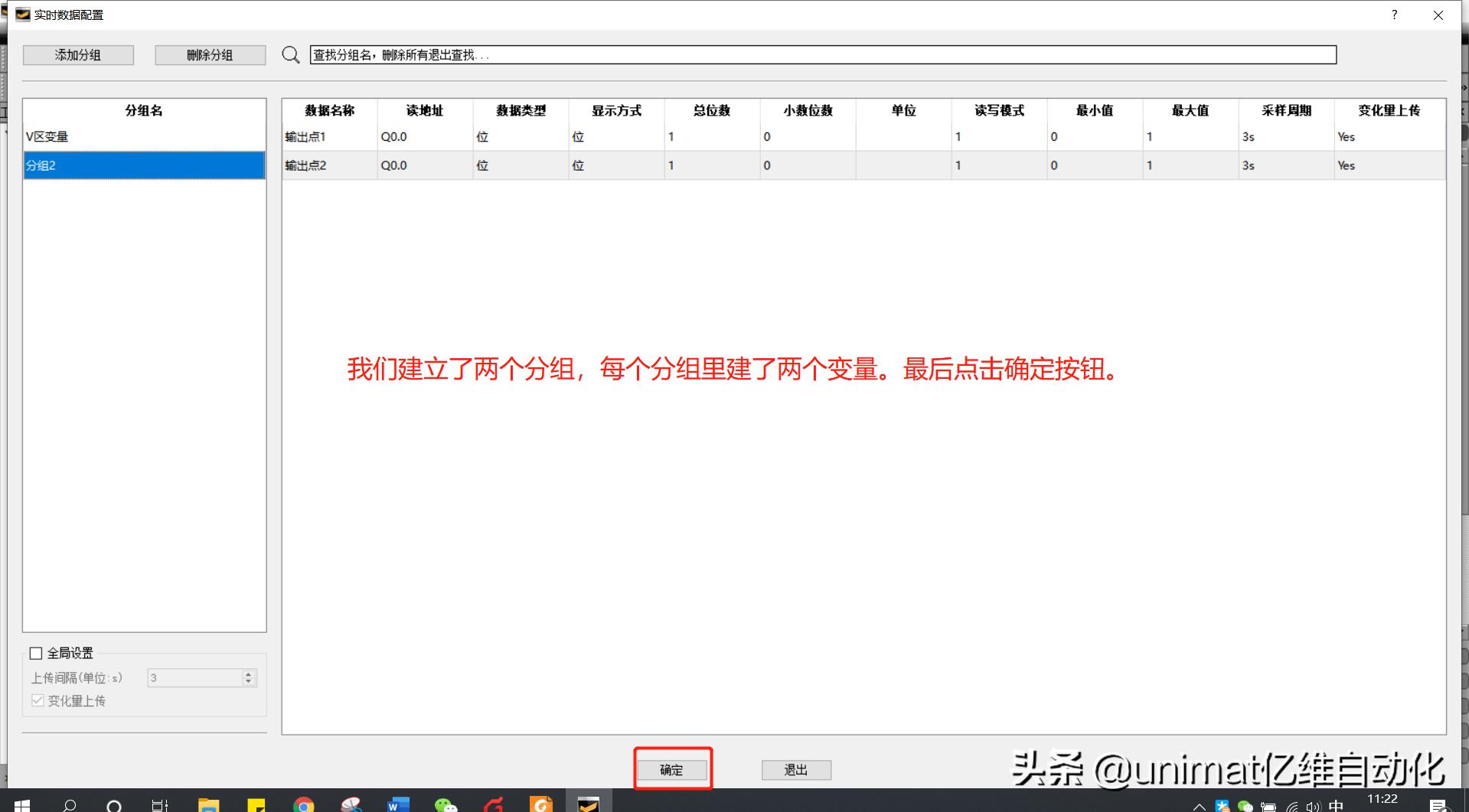This screenshot has width=1469, height=812.
Task: Click the 中 input method indicator
Action: click(x=1336, y=805)
